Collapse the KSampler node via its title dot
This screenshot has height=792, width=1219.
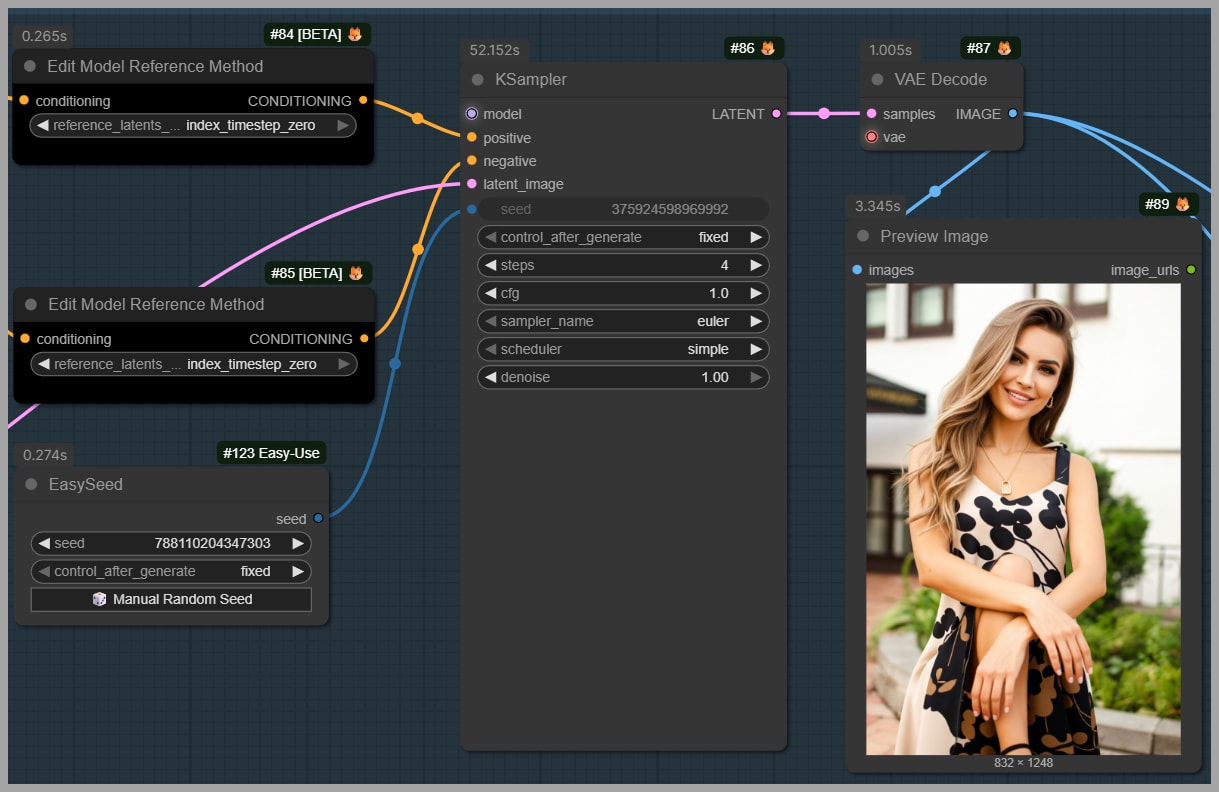click(477, 80)
